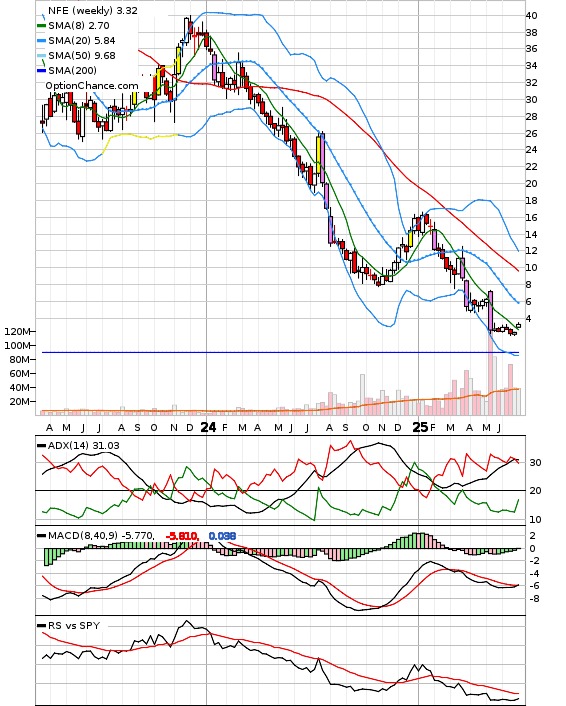Viewport: 566px width, 706px height.
Task: Click the MACD axis label 0
Action: (532, 548)
